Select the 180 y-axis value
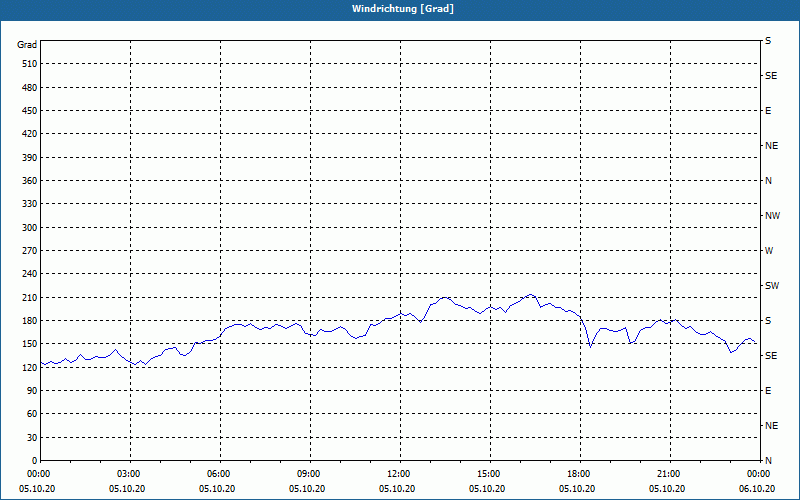Viewport: 800px width, 500px height. [30, 321]
